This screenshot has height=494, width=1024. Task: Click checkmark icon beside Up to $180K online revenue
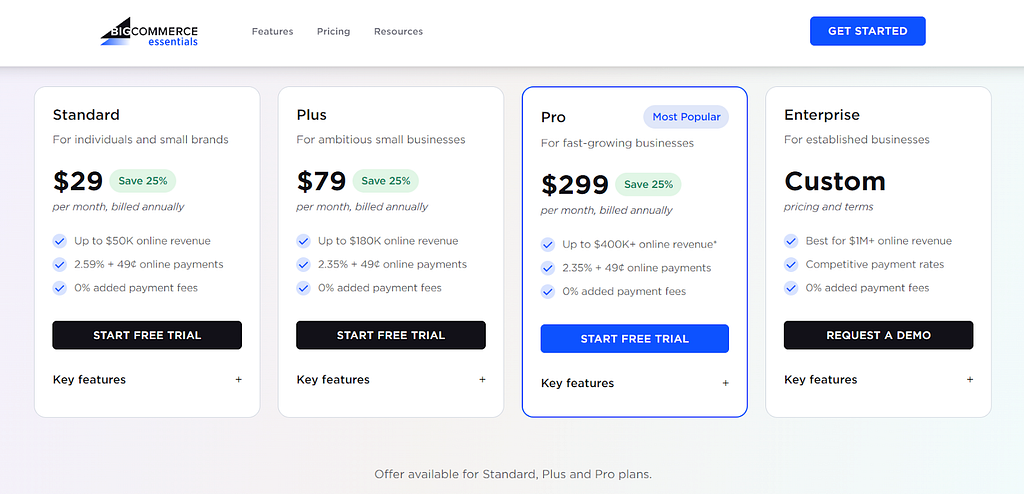point(303,241)
